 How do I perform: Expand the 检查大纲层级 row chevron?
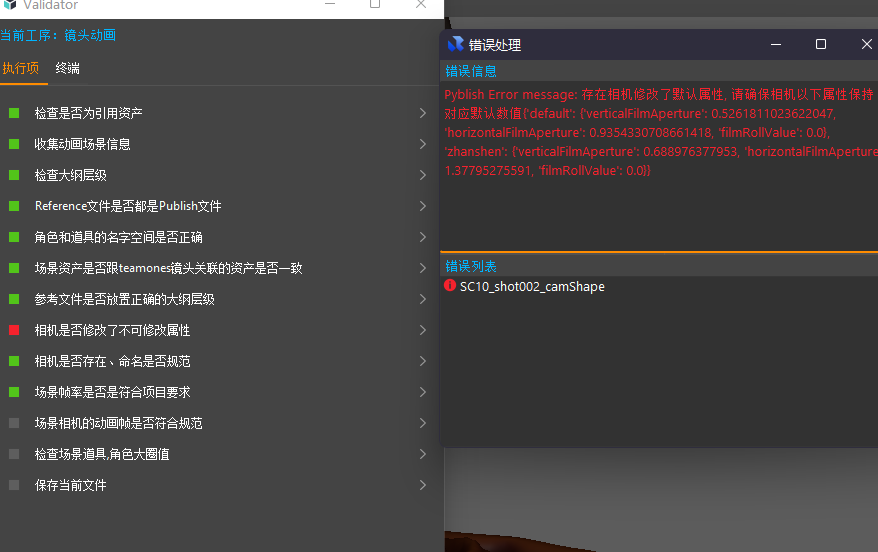tap(423, 175)
